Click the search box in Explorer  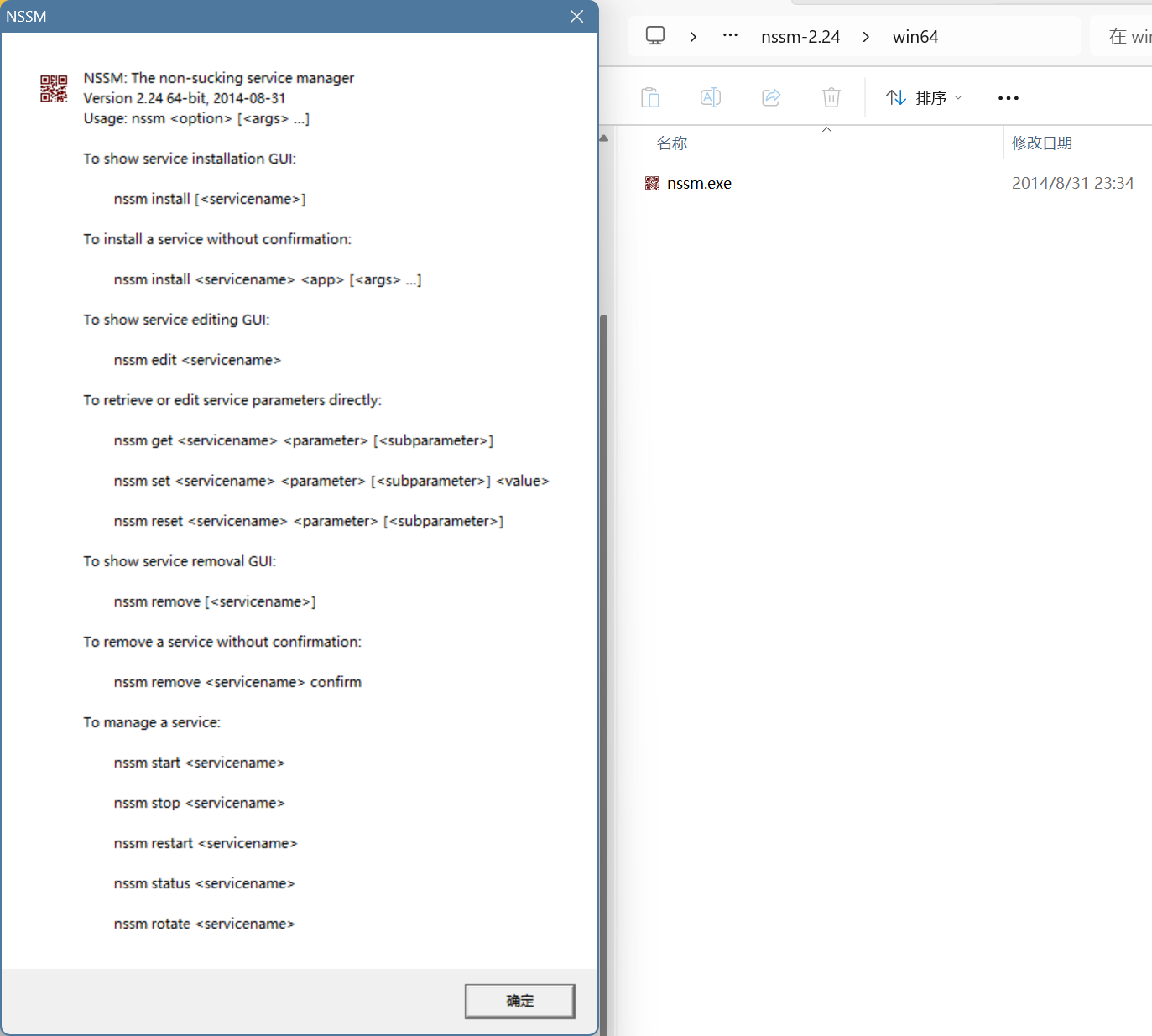(x=1123, y=36)
